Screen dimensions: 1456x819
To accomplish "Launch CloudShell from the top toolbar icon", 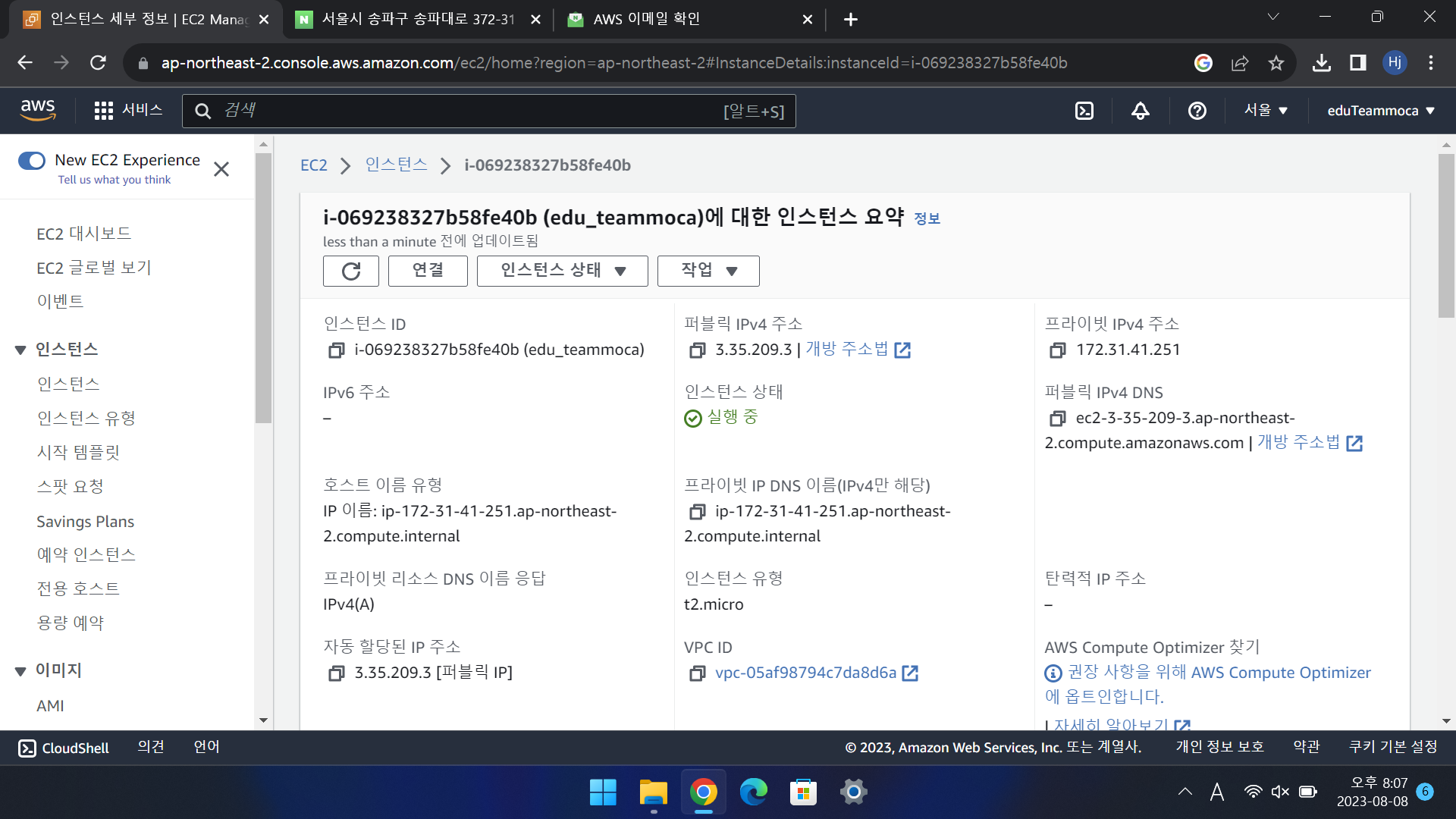I will point(1084,111).
